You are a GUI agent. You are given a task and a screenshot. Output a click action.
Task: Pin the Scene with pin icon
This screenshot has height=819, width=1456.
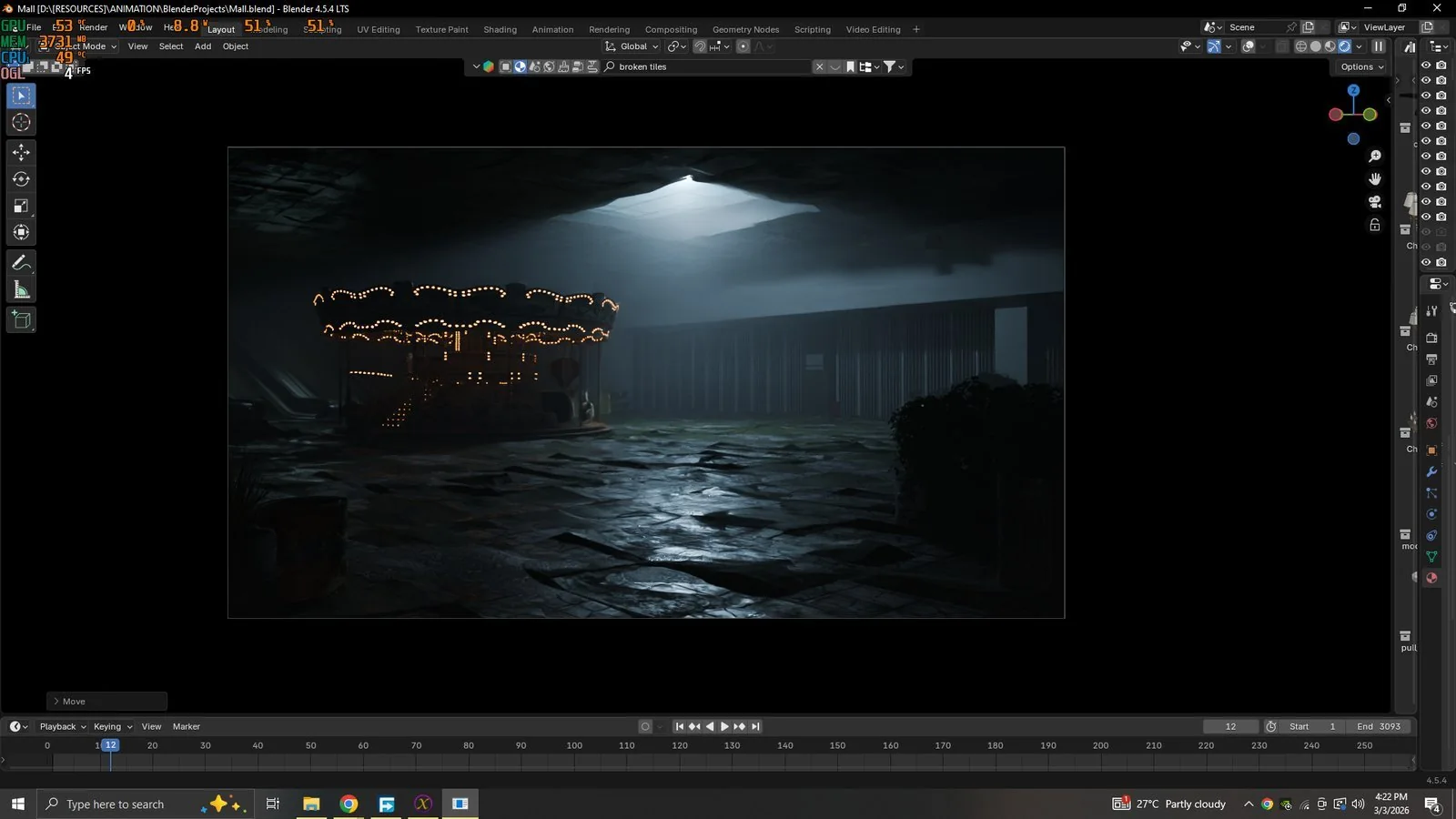[x=1290, y=27]
